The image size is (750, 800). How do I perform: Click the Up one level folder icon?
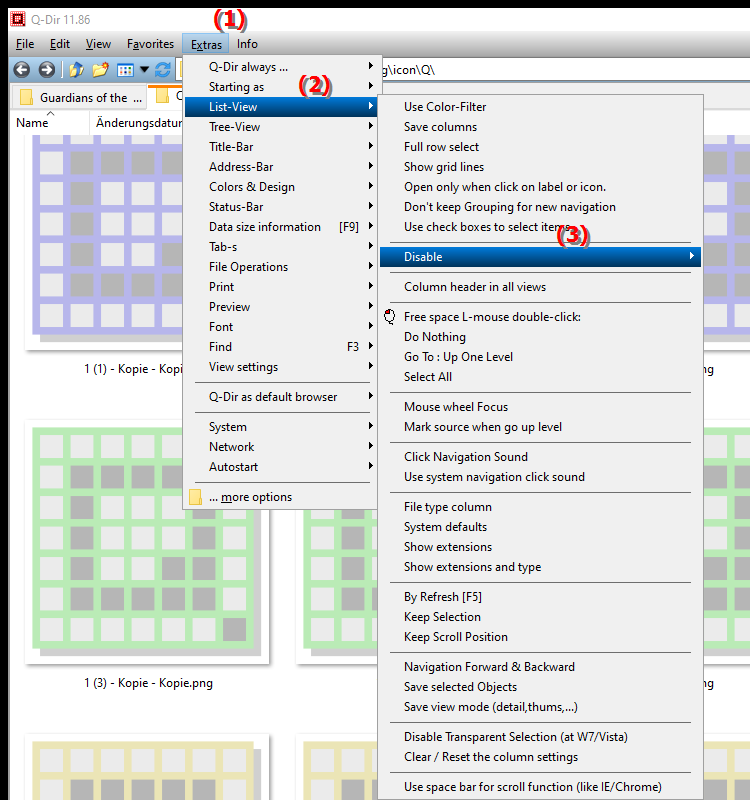76,69
